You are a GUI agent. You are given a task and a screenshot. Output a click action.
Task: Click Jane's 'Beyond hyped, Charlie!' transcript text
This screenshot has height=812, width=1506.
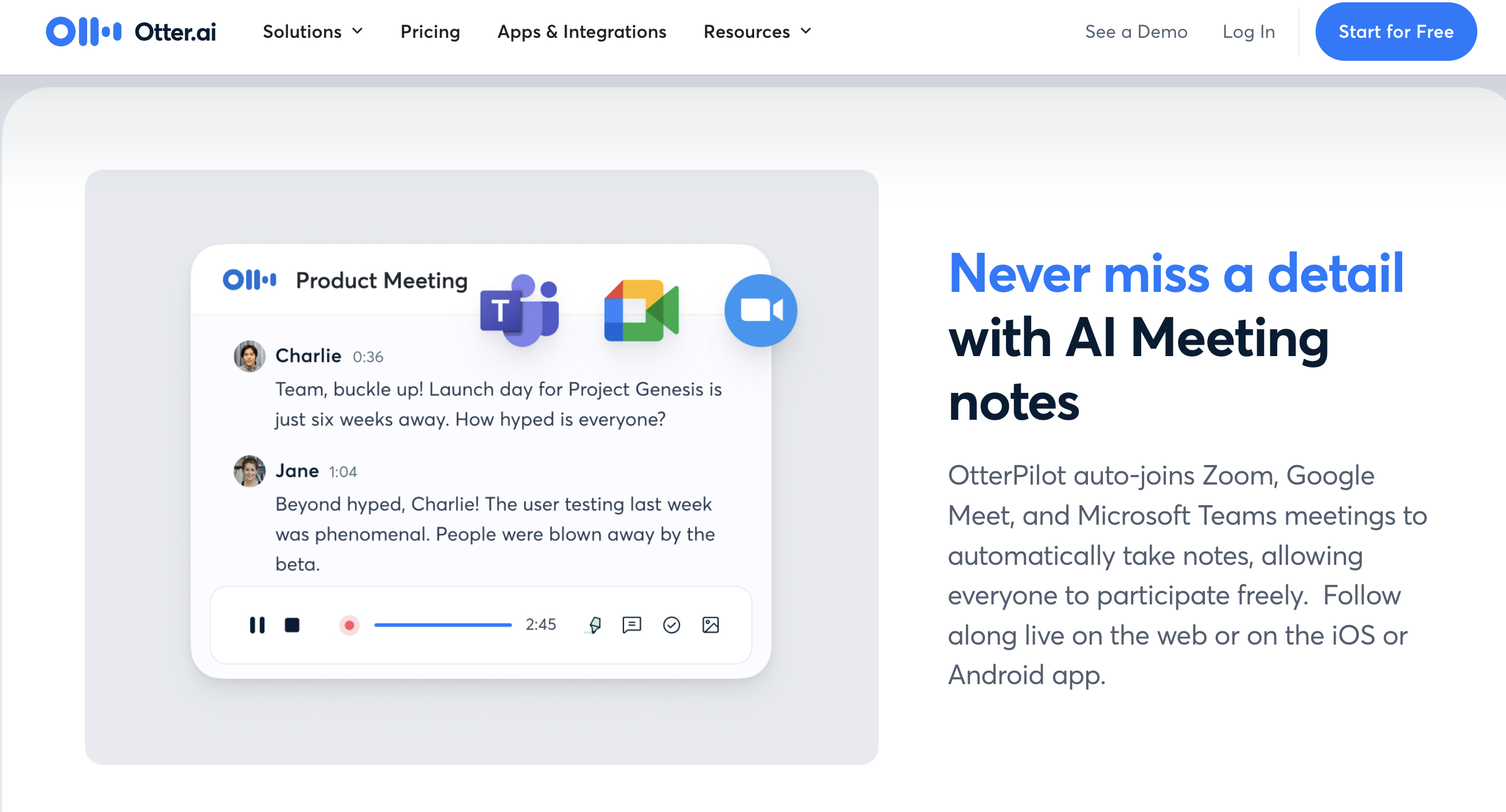[x=495, y=534]
